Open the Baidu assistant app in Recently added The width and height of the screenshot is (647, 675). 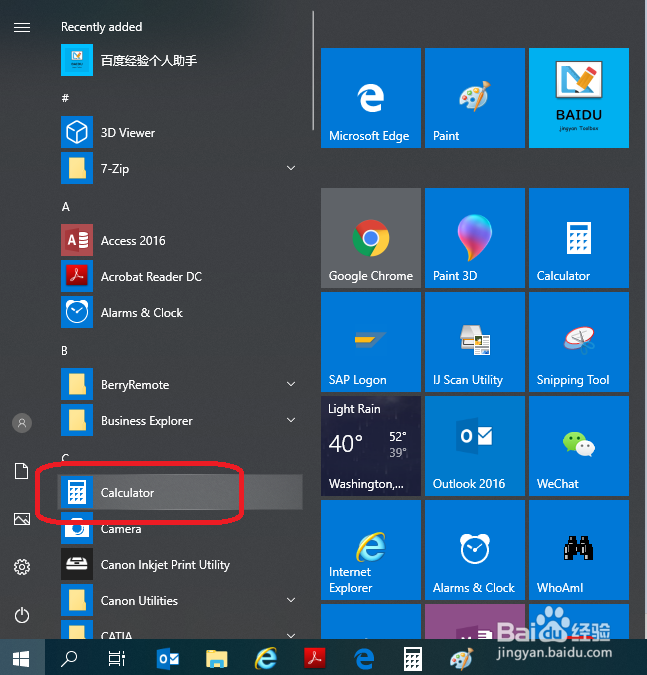click(180, 60)
